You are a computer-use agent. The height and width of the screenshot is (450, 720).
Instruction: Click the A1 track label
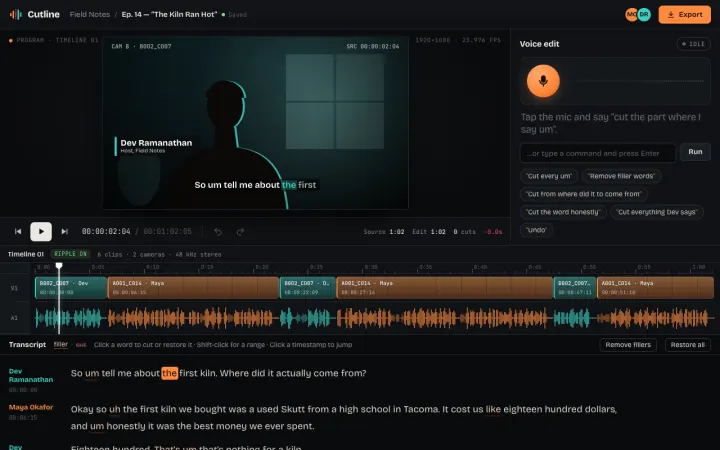[14, 318]
